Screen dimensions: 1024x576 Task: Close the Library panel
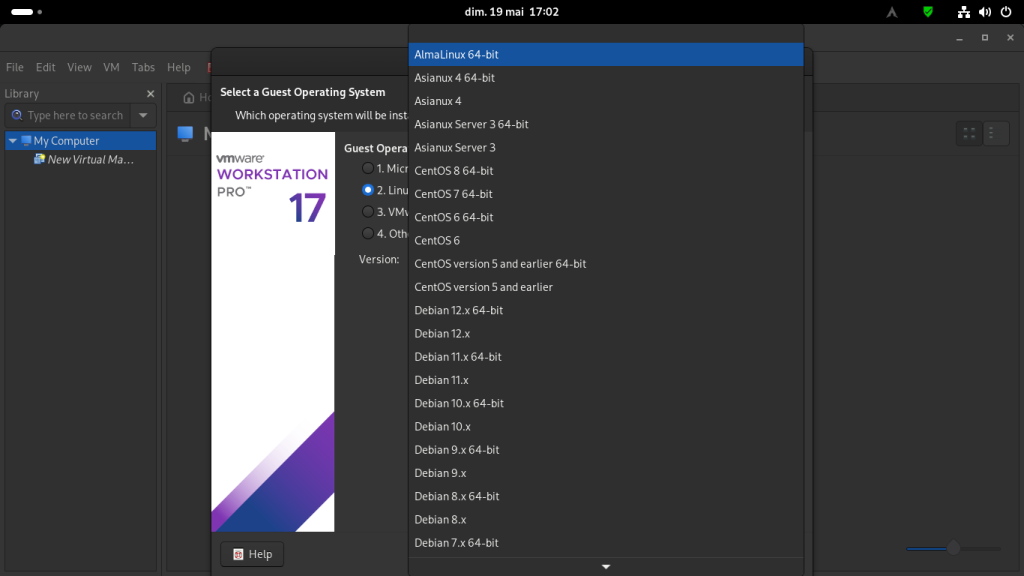150,94
